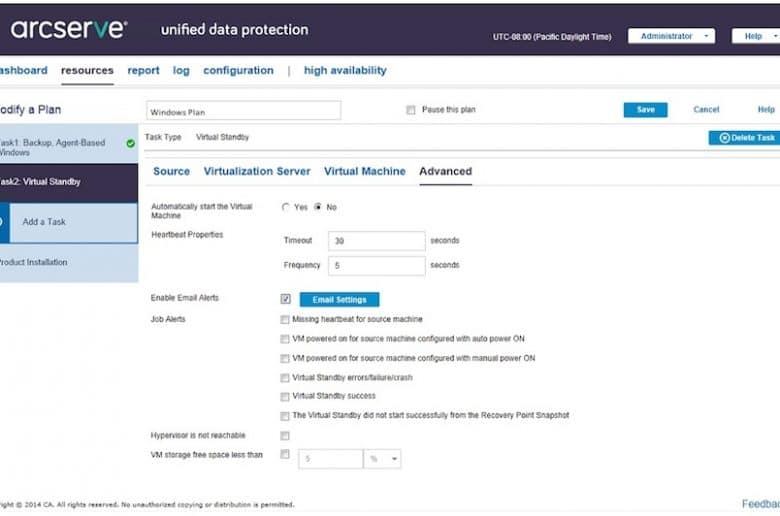Click the Save button

(x=645, y=109)
